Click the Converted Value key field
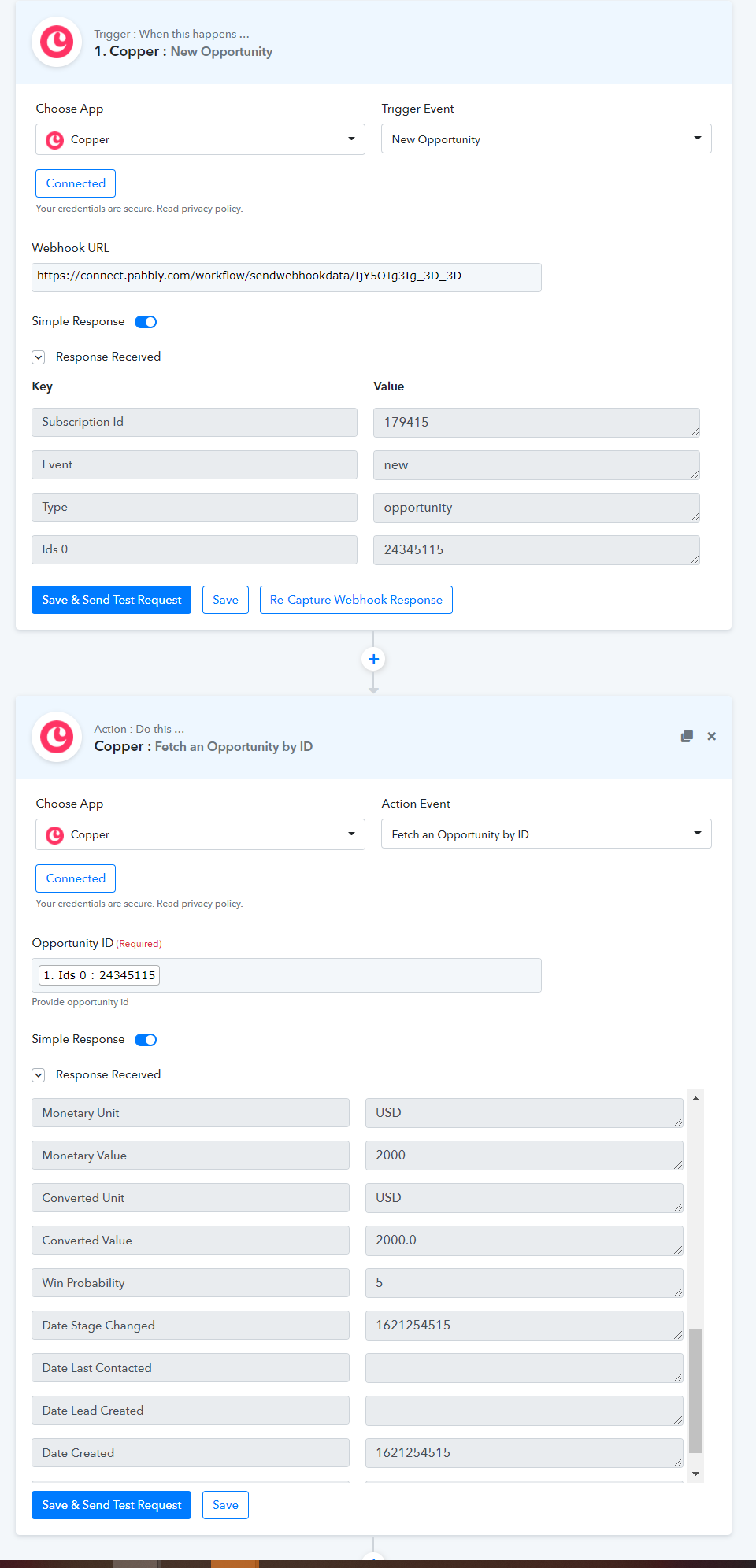Screen dimensions: 756x1568 [191, 1241]
